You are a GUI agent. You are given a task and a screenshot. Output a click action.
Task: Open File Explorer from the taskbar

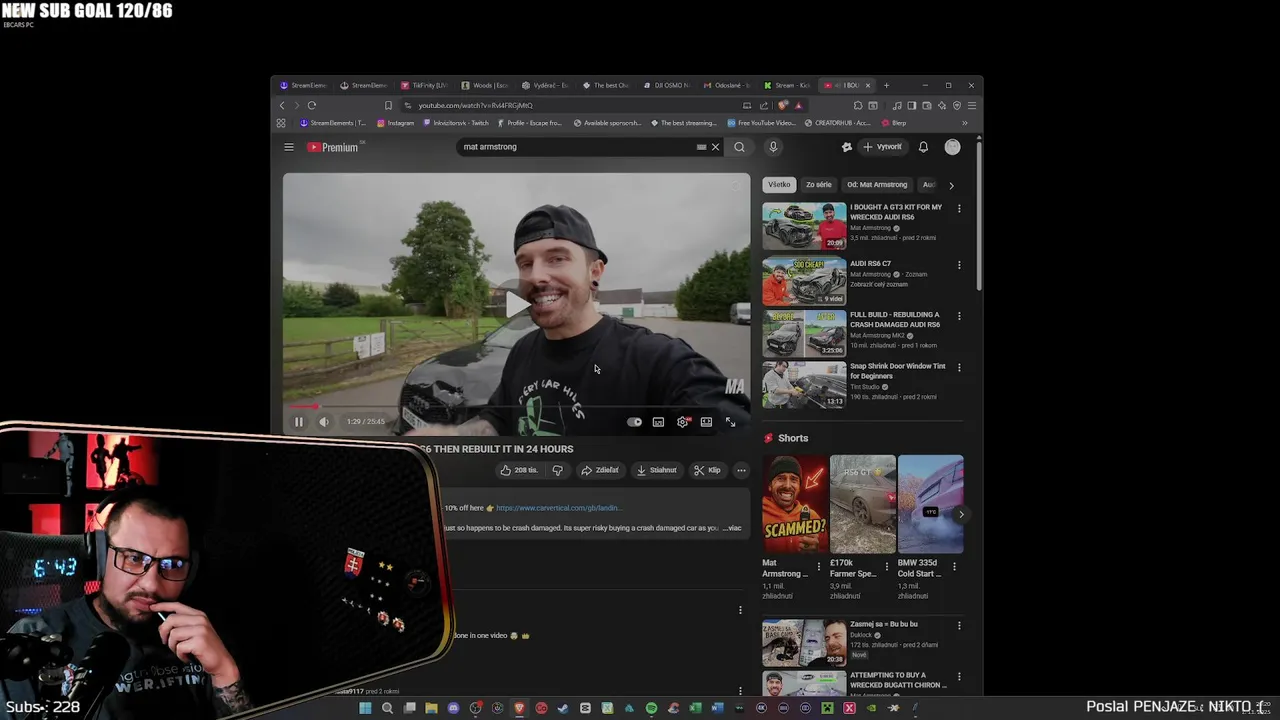[x=431, y=708]
